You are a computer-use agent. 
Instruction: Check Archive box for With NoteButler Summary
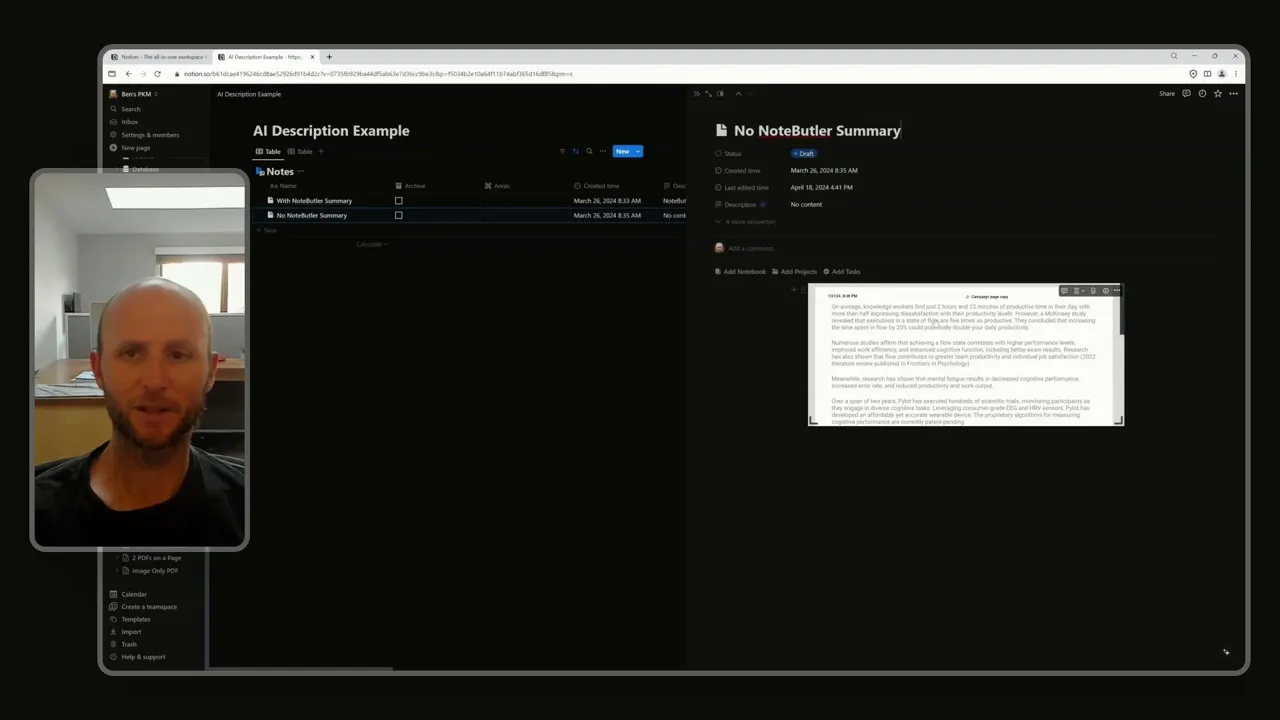coord(398,201)
